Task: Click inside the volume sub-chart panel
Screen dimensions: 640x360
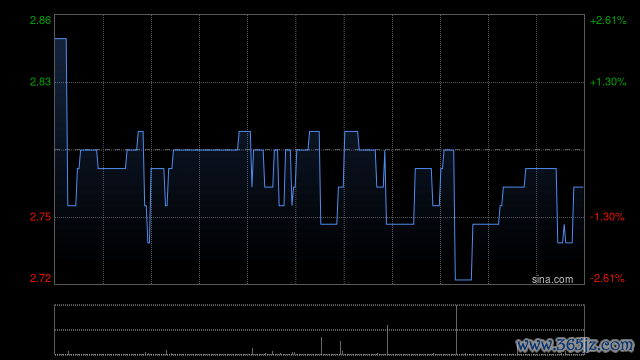Action: tap(320, 329)
